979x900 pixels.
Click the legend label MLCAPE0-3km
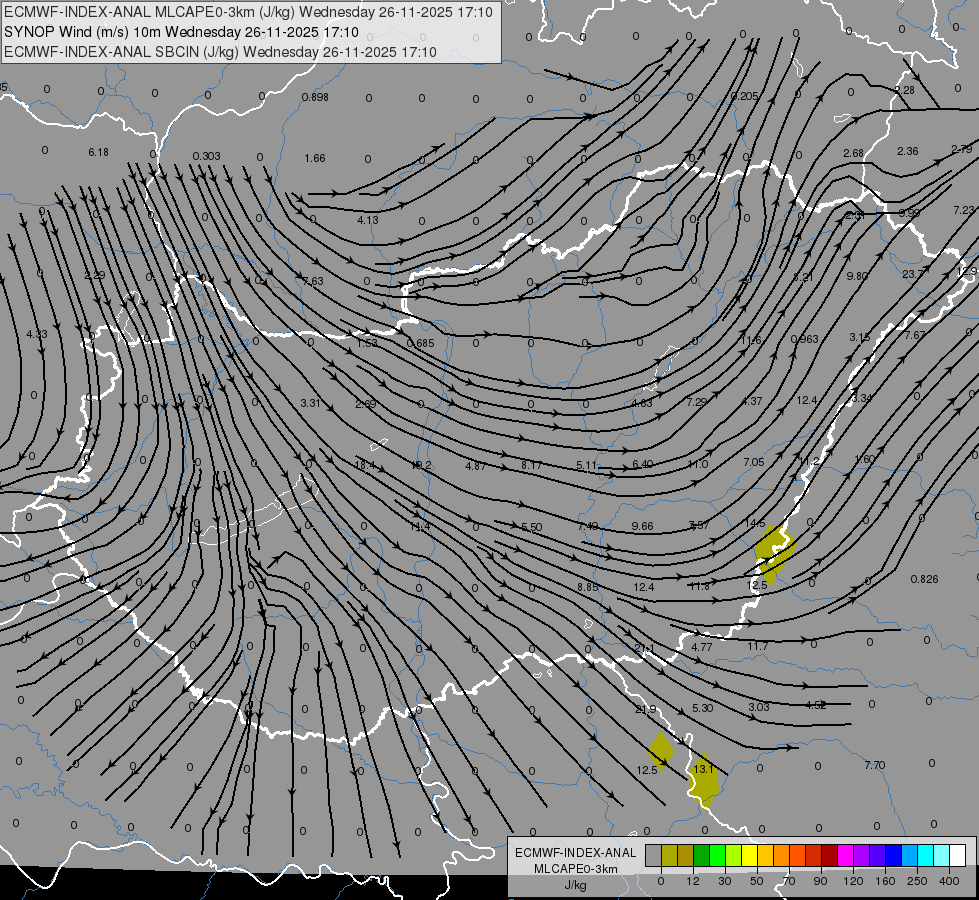tap(576, 869)
